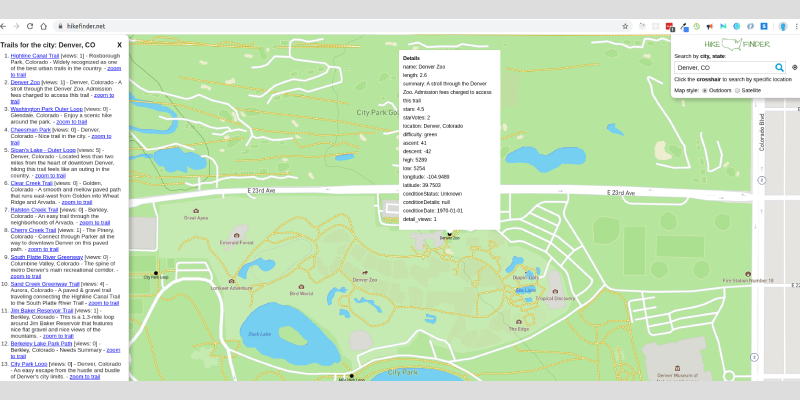The height and width of the screenshot is (400, 800).
Task: Click the Hike Finder logo
Action: (x=737, y=44)
